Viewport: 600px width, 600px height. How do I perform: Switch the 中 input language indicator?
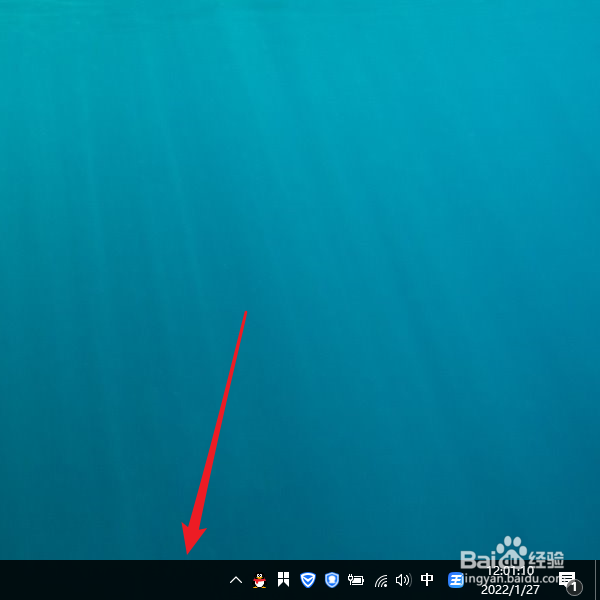click(427, 580)
